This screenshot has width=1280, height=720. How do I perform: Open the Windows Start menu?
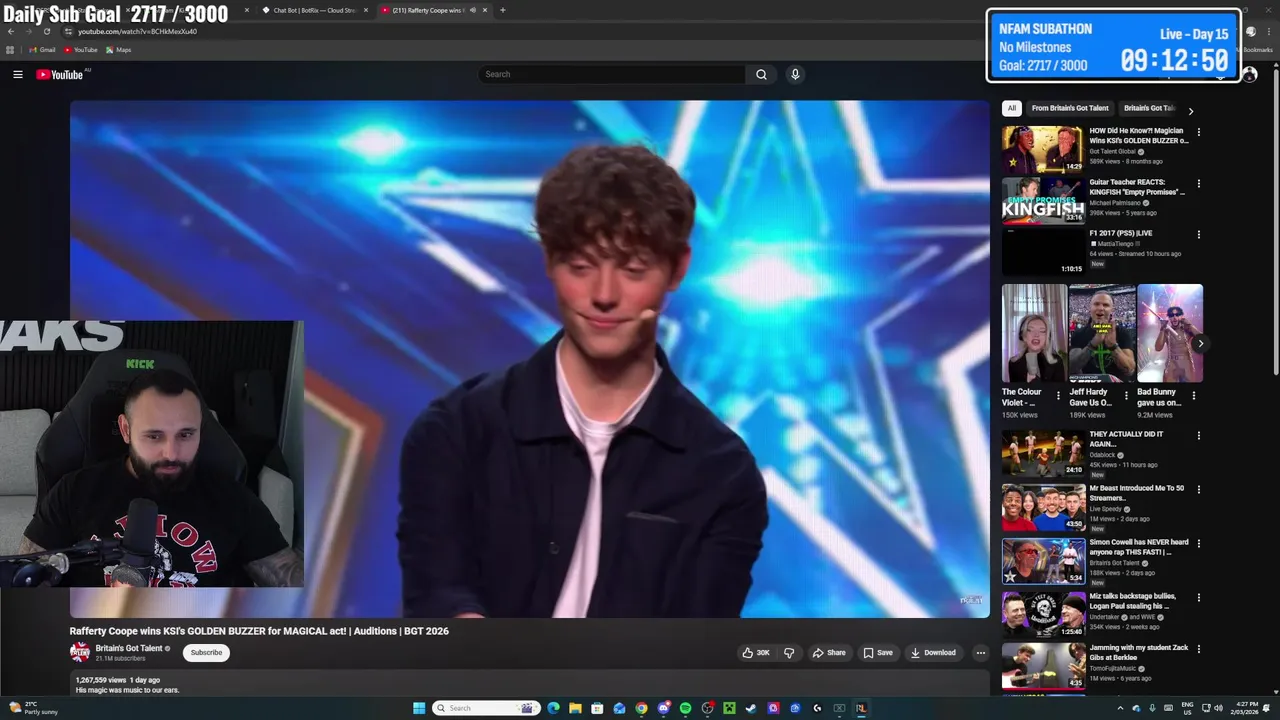(419, 708)
